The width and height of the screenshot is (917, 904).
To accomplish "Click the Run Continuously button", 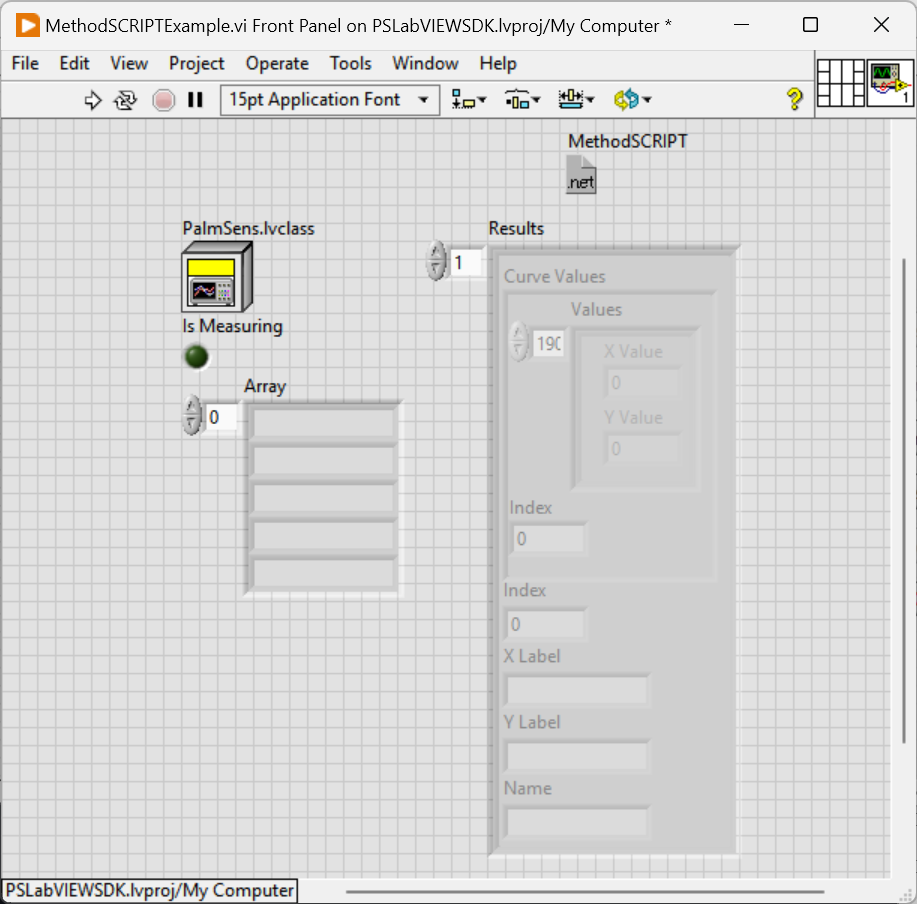I will pos(125,100).
